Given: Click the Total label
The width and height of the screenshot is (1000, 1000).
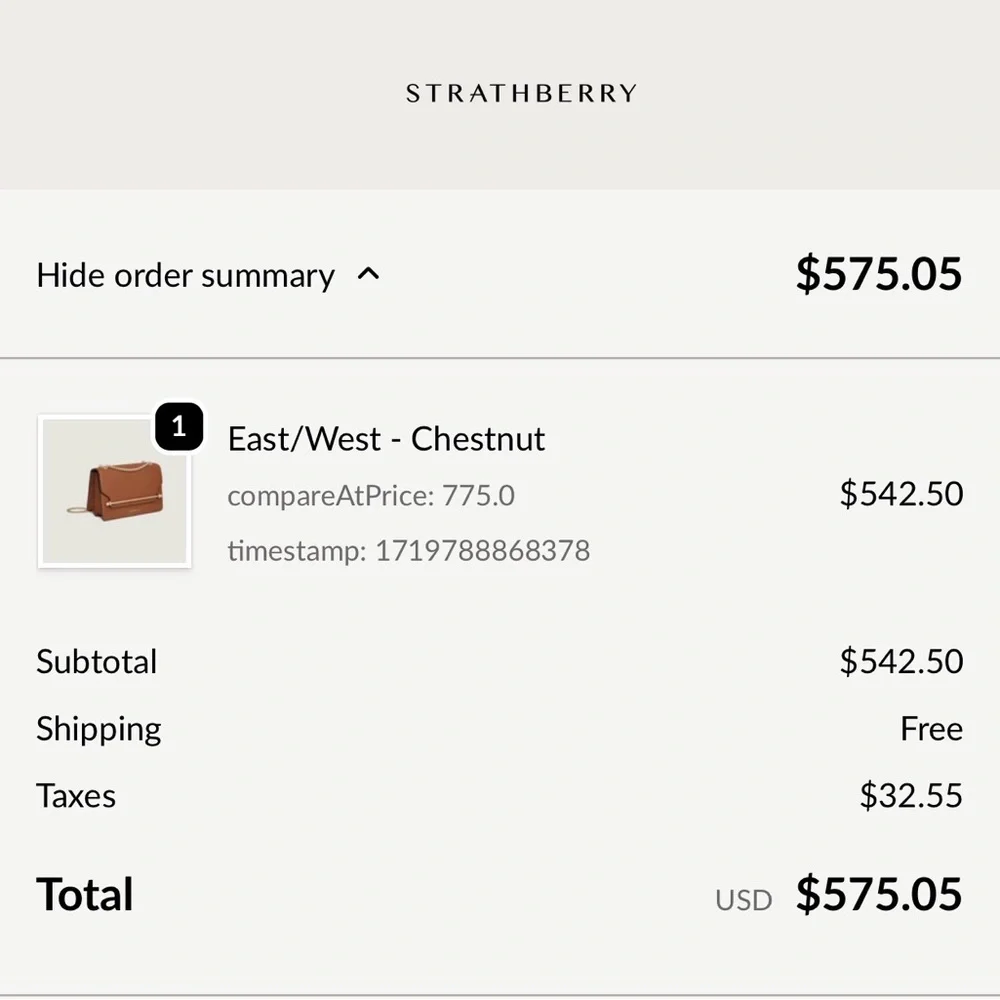Looking at the screenshot, I should 85,893.
